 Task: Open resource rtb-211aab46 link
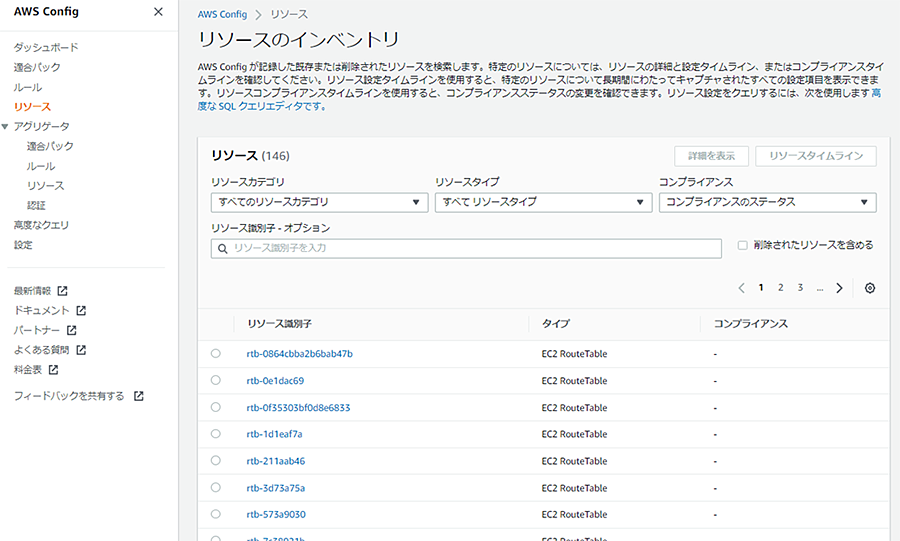click(276, 461)
